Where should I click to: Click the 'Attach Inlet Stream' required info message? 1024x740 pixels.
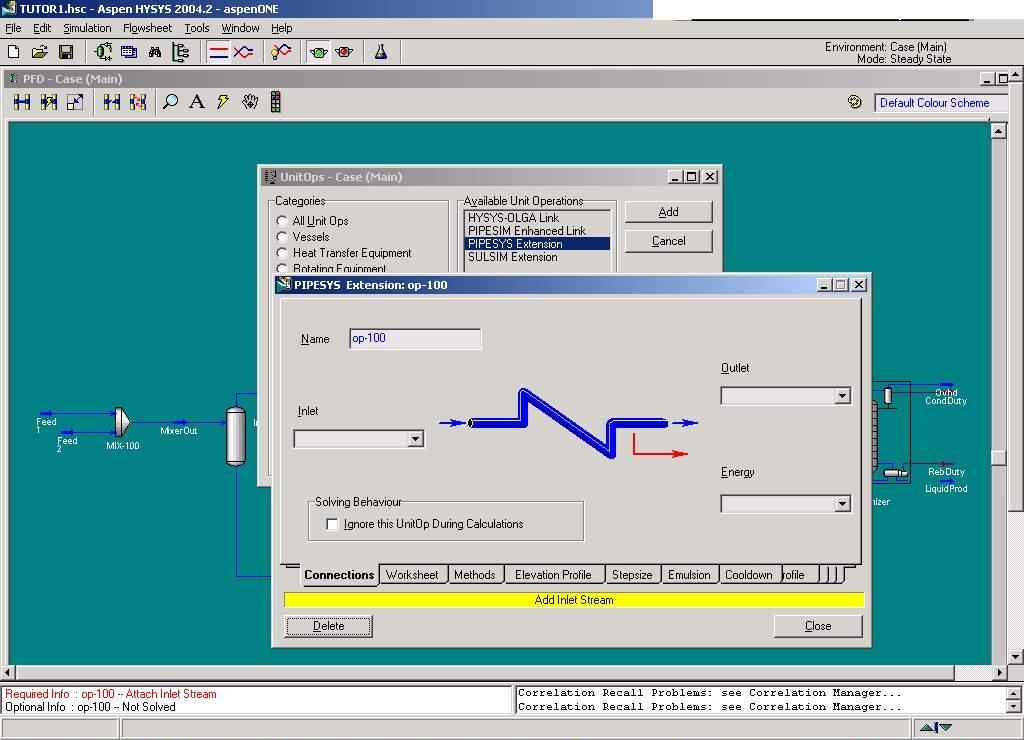pyautogui.click(x=111, y=694)
